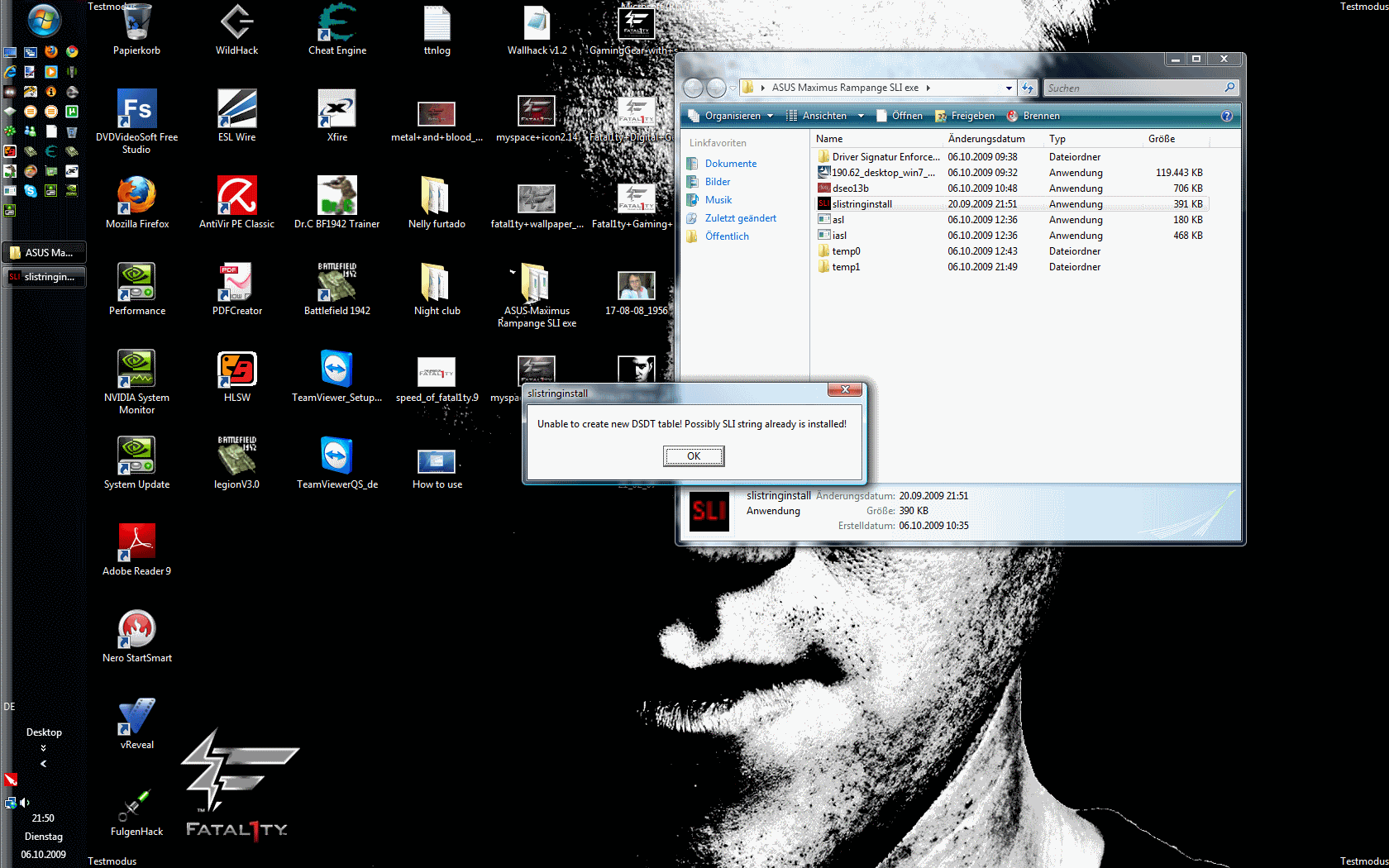Select DVDVideoSoft Free Studio icon
Image resolution: width=1389 pixels, height=868 pixels.
tap(137, 122)
